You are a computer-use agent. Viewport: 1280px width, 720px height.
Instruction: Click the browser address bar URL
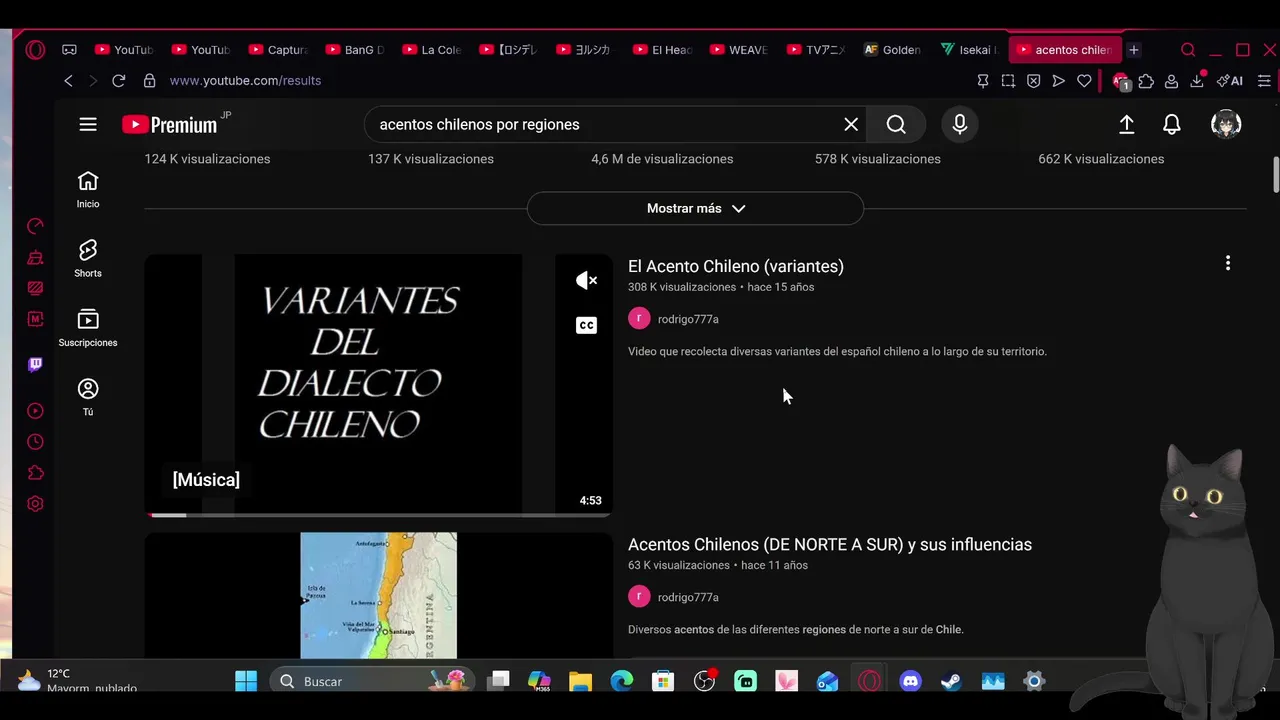tap(245, 80)
